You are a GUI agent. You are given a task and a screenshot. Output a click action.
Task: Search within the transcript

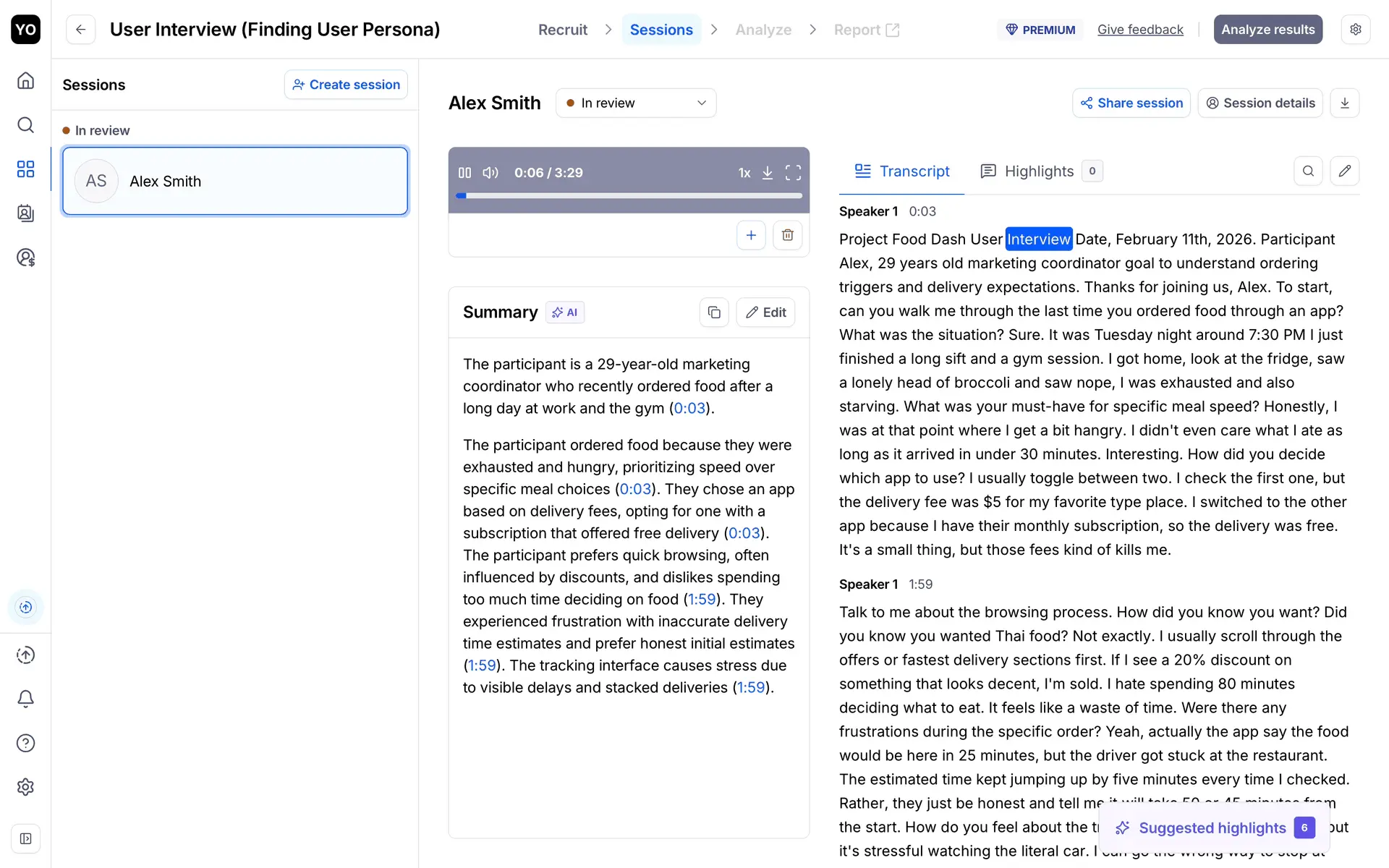[x=1308, y=171]
